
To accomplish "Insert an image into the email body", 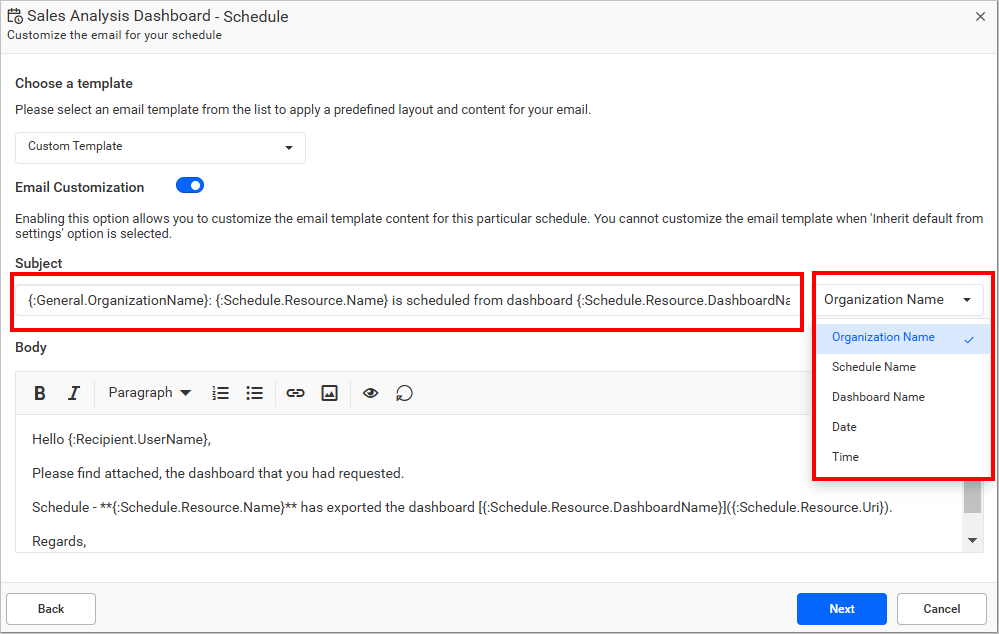I will (x=330, y=392).
